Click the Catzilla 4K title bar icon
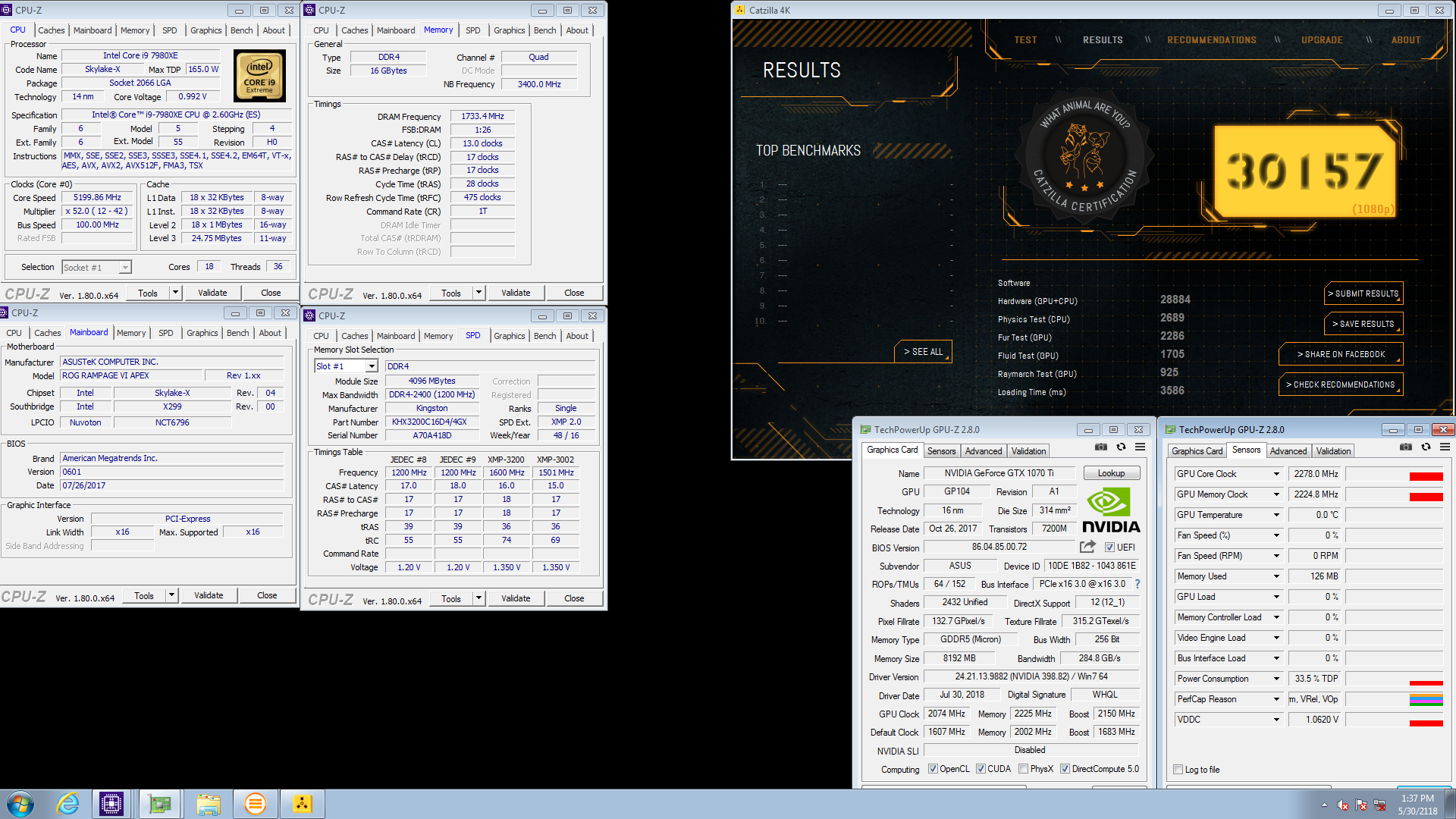Image resolution: width=1456 pixels, height=819 pixels. point(740,10)
